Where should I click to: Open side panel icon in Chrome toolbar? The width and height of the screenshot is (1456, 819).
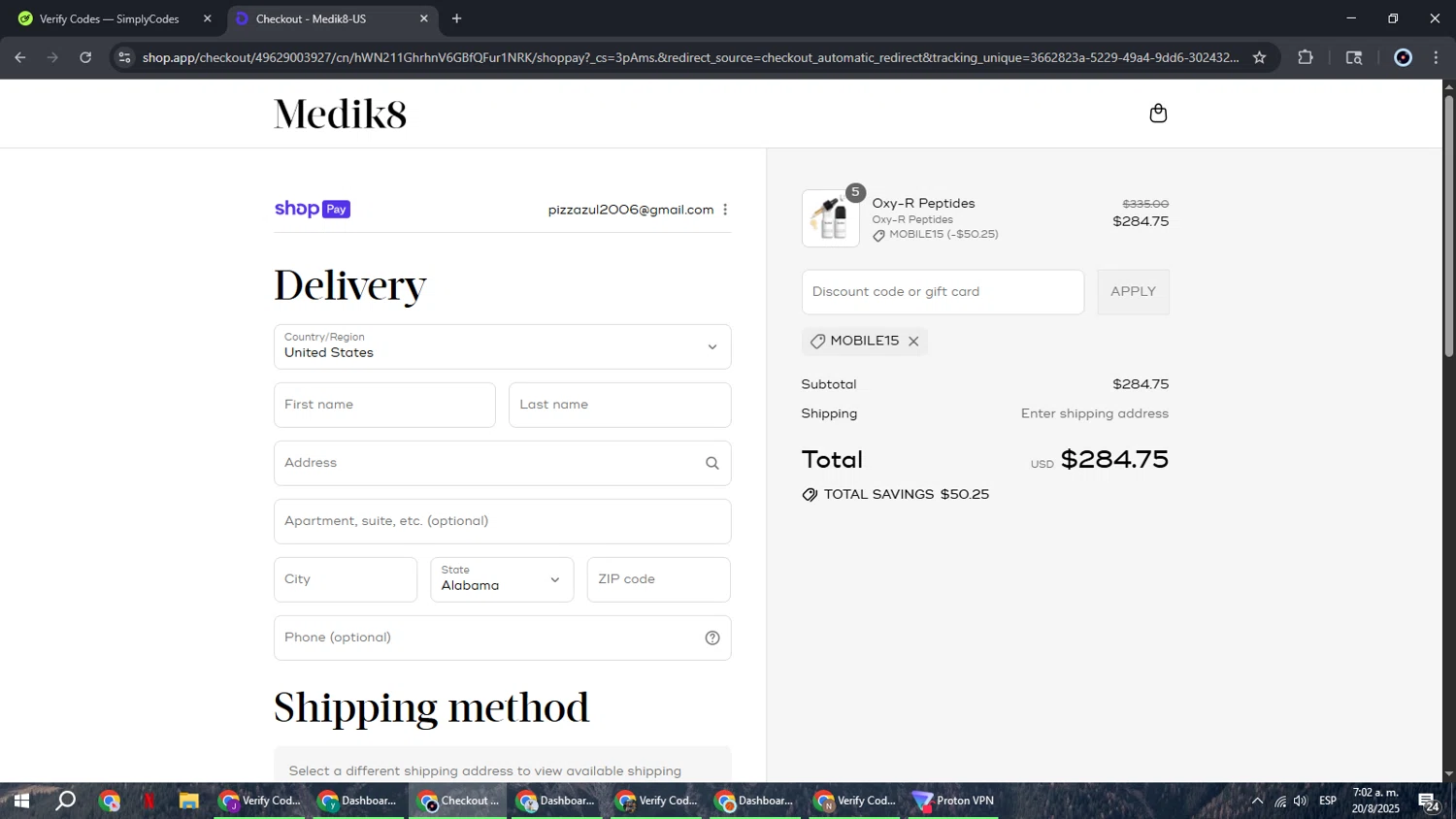click(1354, 58)
